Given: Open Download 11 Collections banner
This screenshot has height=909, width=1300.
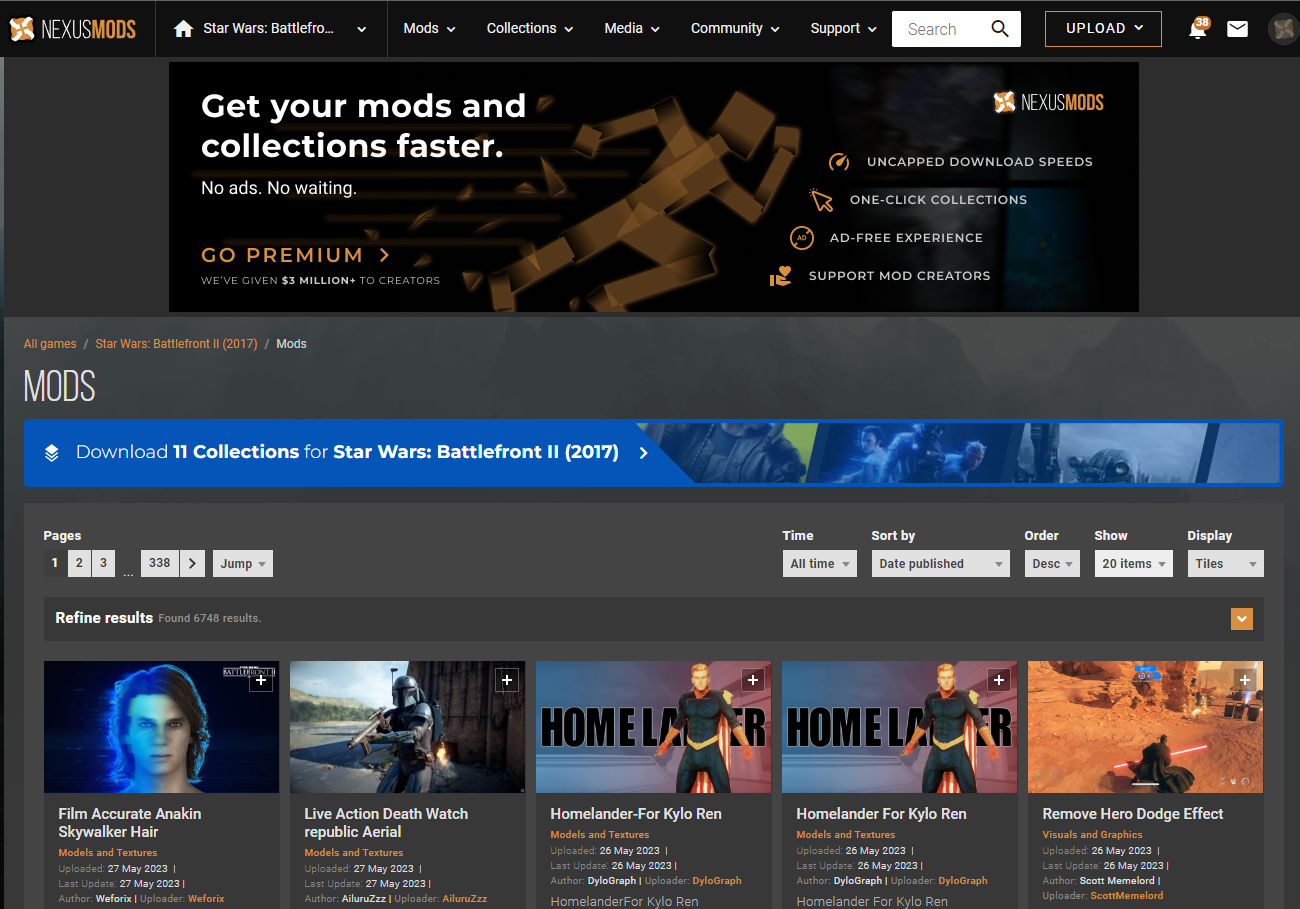Looking at the screenshot, I should 653,453.
